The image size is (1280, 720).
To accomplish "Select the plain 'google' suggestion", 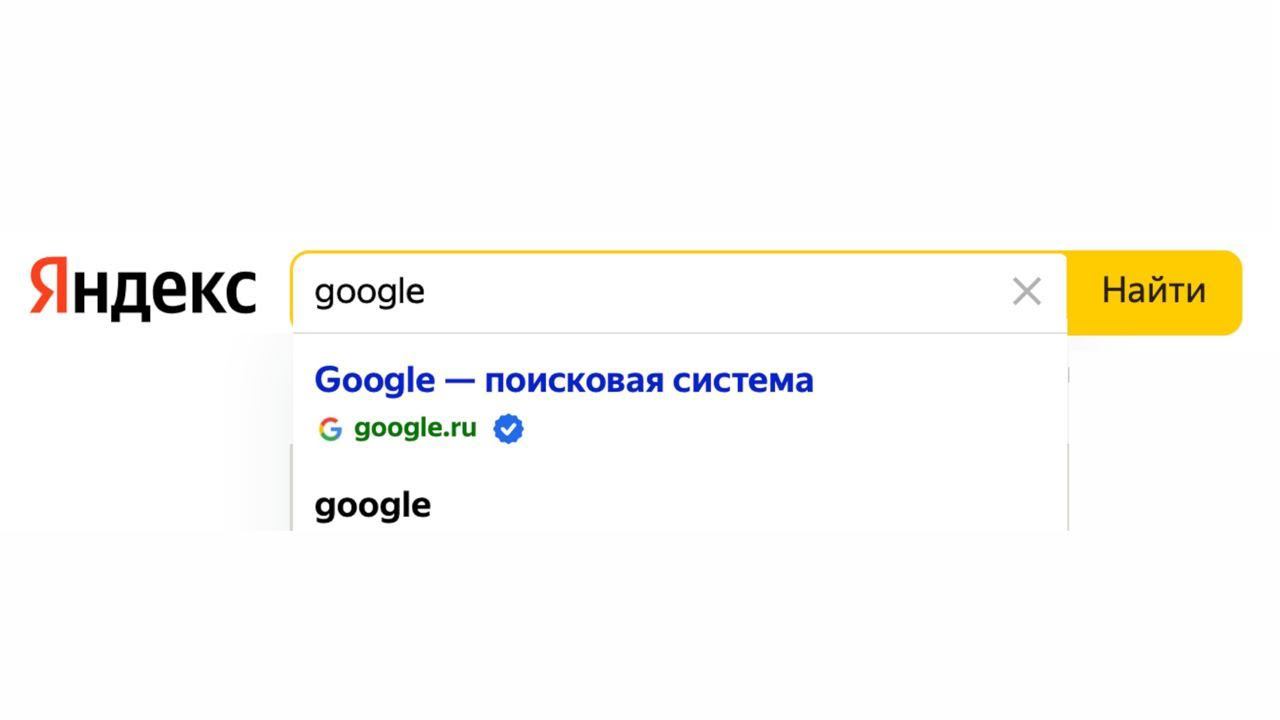I will [373, 505].
